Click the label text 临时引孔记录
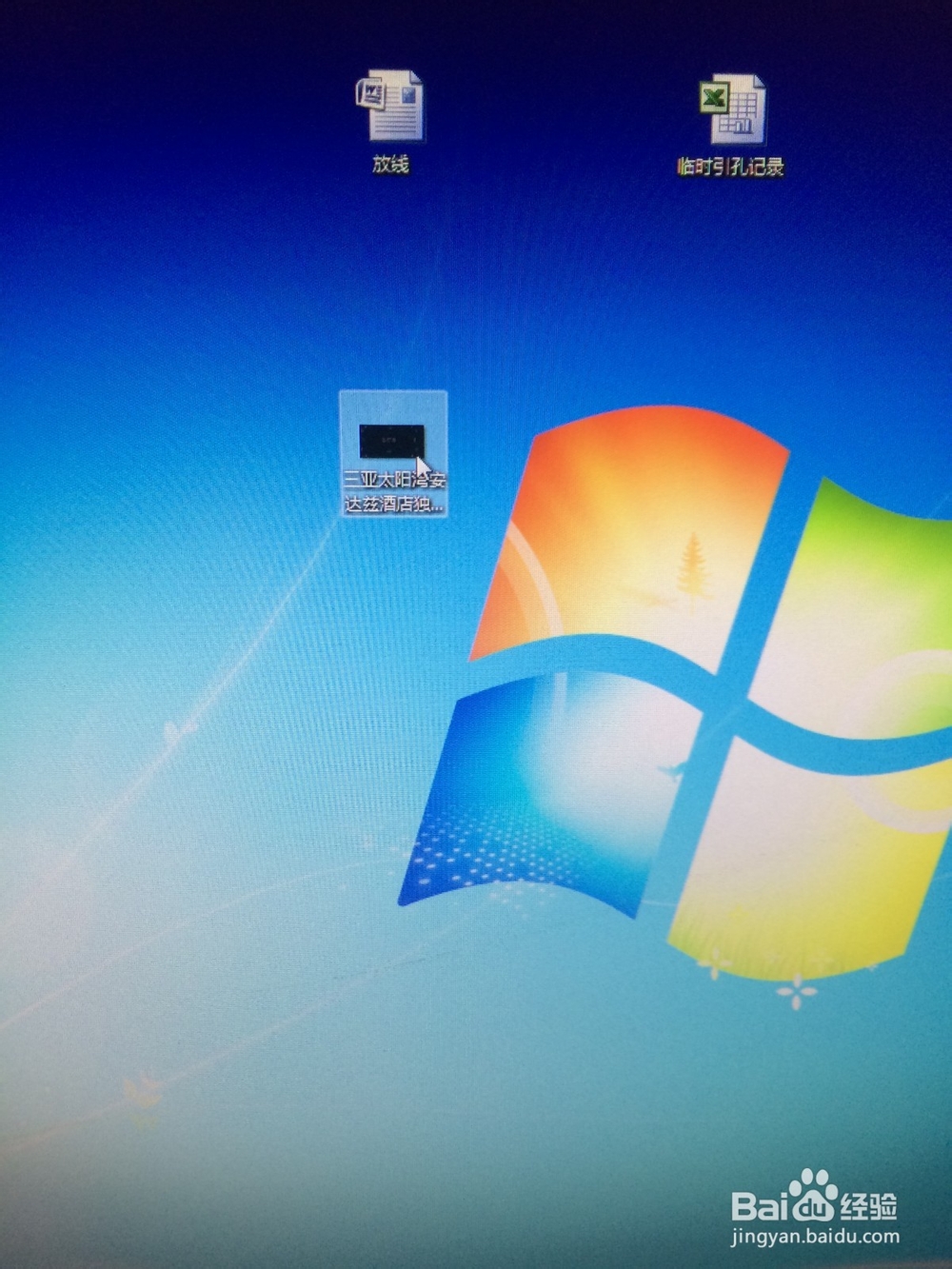This screenshot has height=1269, width=952. (x=730, y=168)
